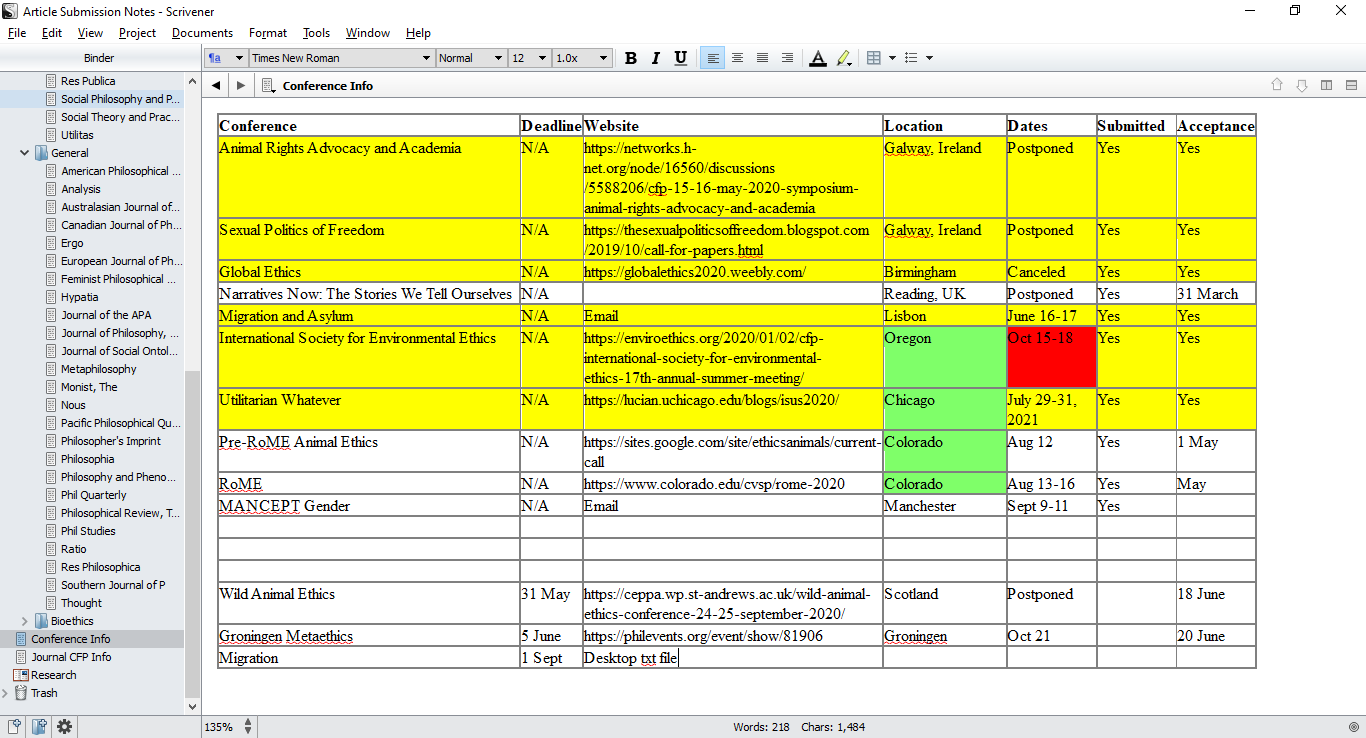Select Ergo in the binder
The height and width of the screenshot is (738, 1366).
tap(72, 243)
